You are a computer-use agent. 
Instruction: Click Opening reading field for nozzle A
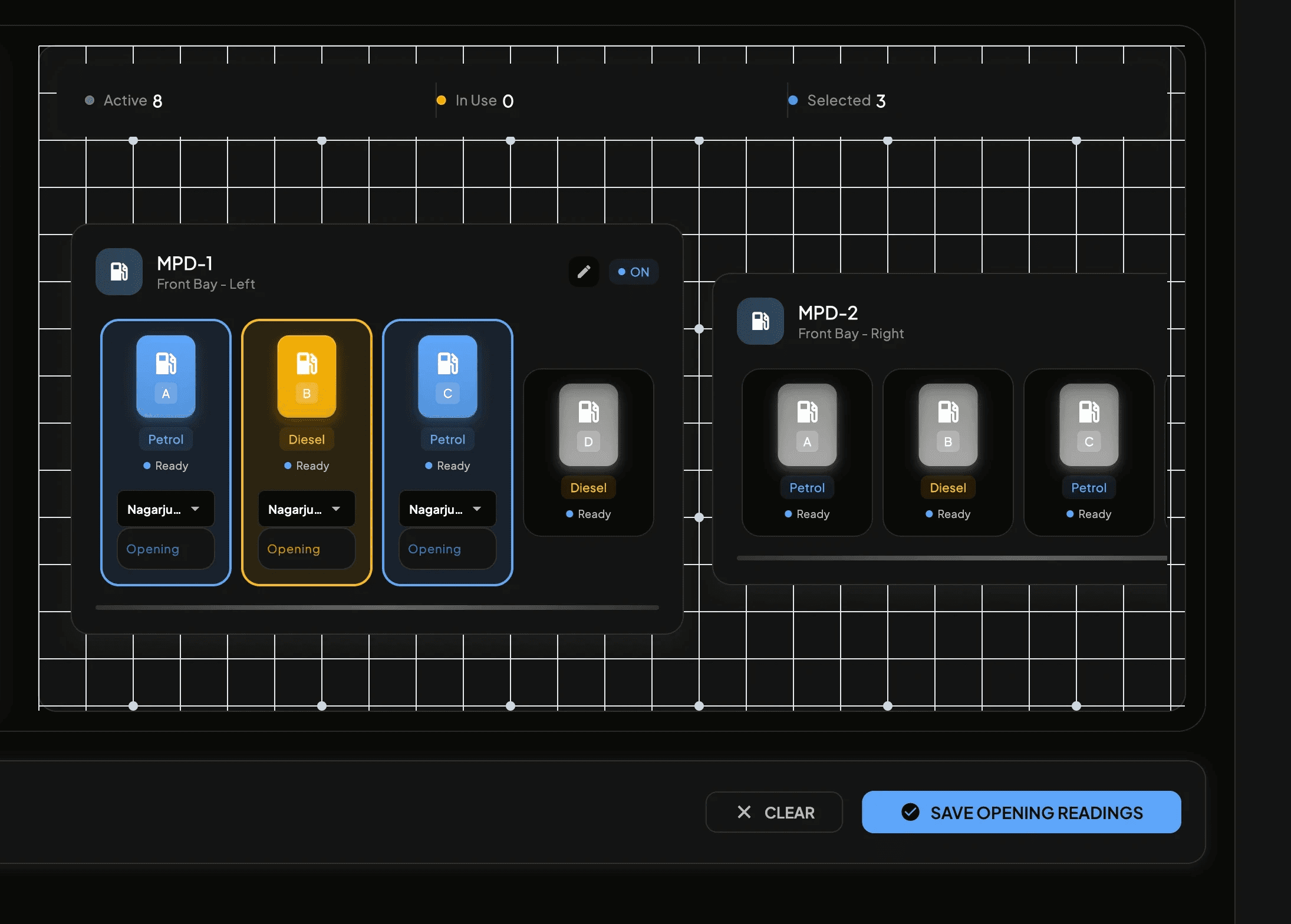pos(166,549)
